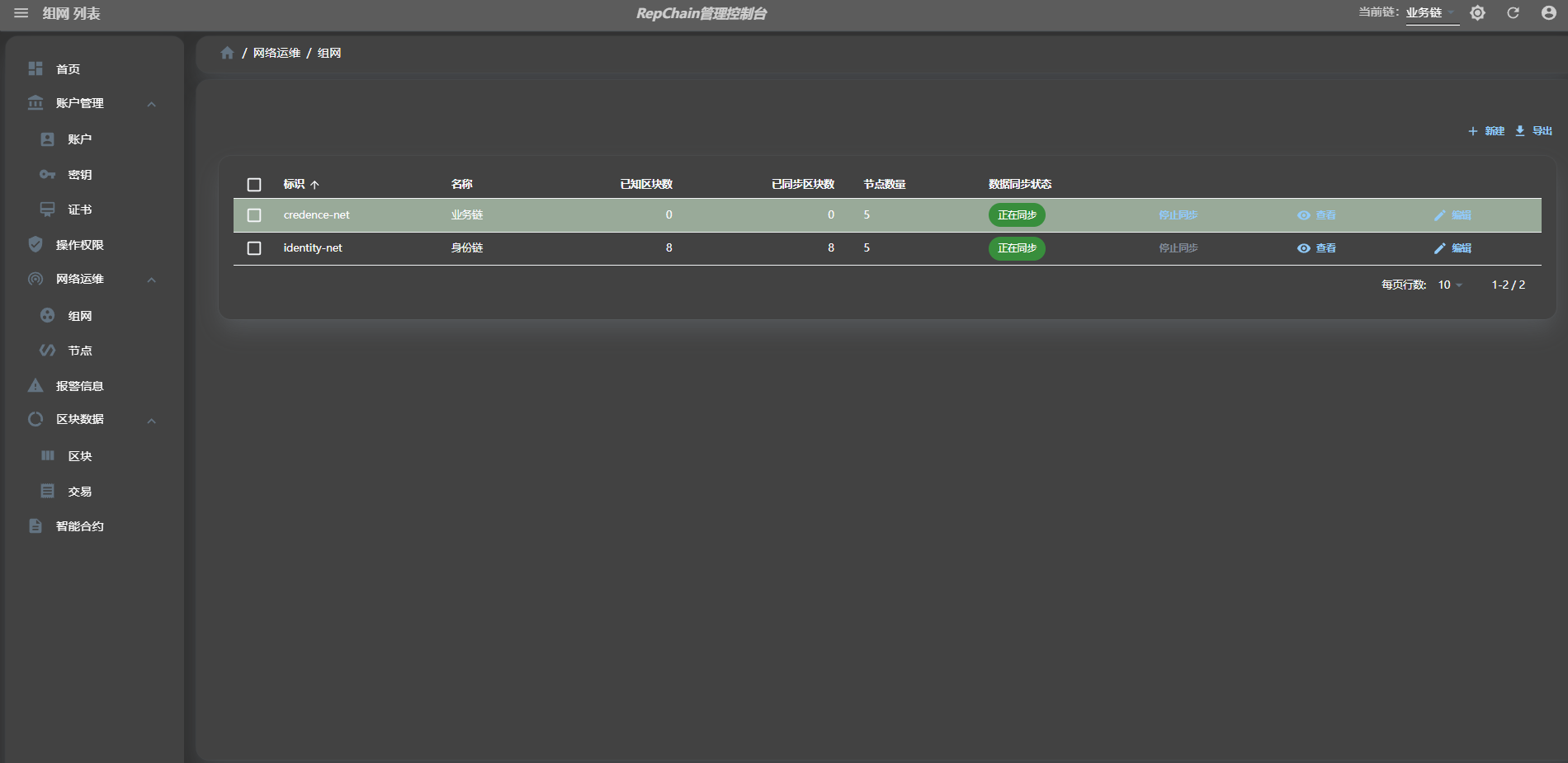1568x763 pixels.
Task: Open the 当前链 业务链 dropdown
Action: pos(1432,12)
